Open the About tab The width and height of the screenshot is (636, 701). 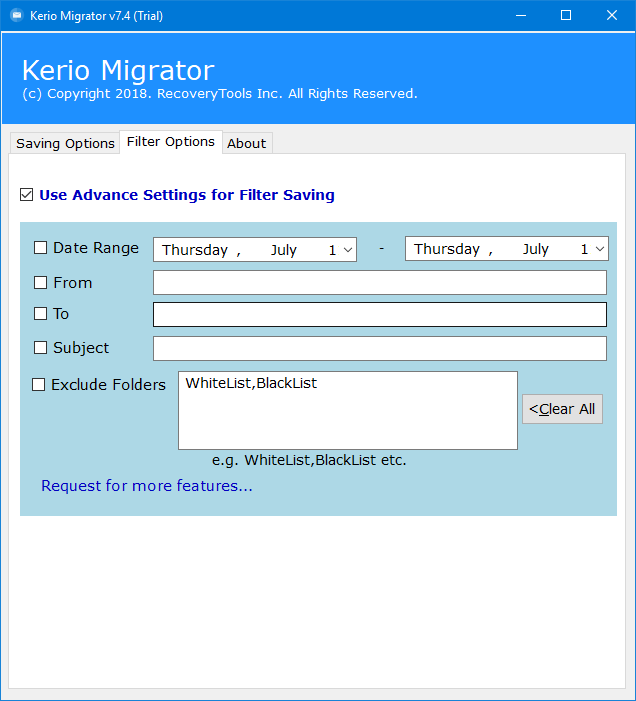coord(247,143)
